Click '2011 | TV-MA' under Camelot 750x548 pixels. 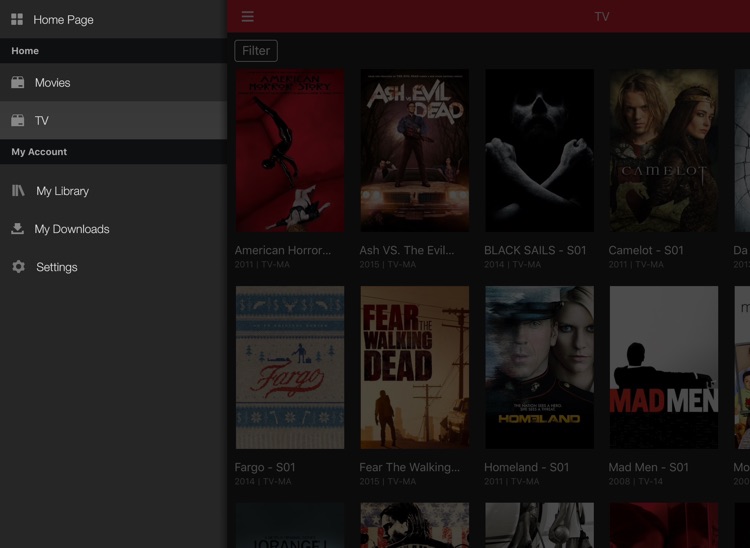(x=636, y=264)
